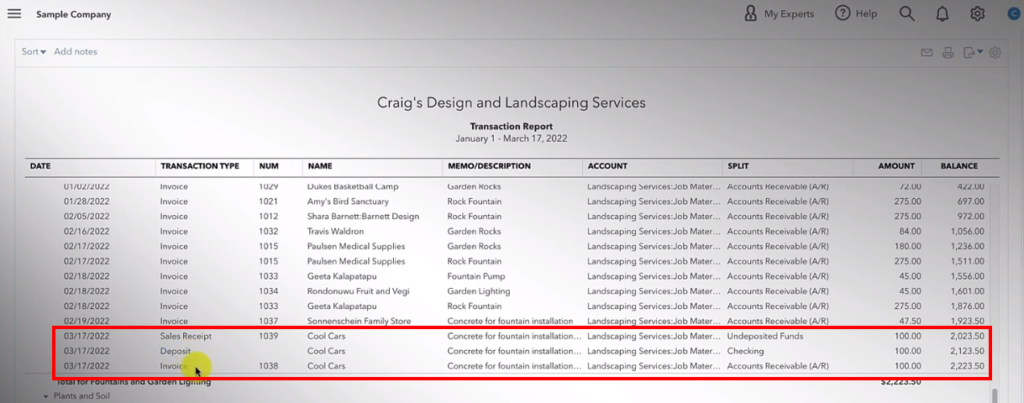
Task: Open invoice number 1038
Action: (268, 366)
